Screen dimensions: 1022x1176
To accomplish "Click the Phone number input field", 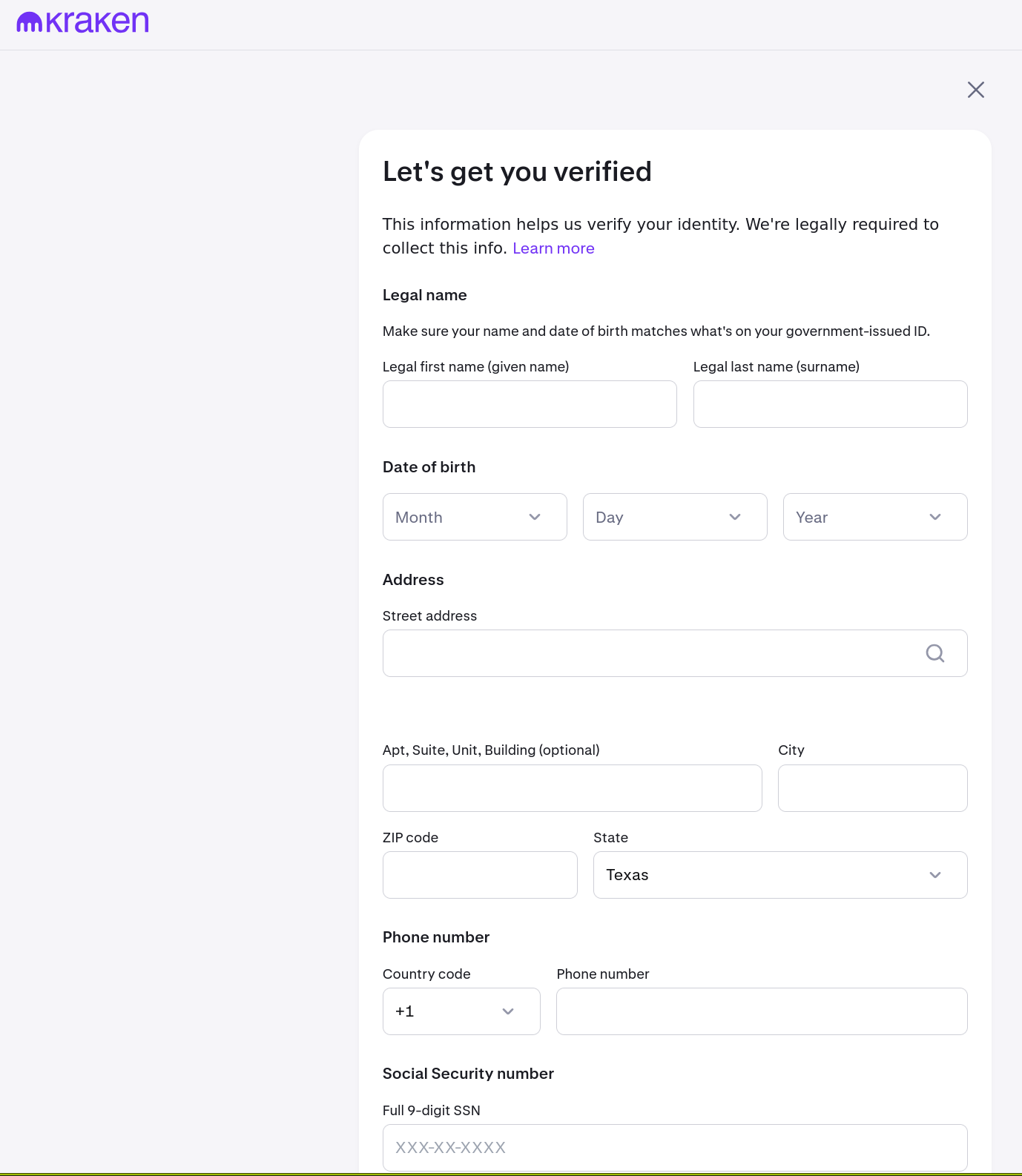I will click(762, 1011).
